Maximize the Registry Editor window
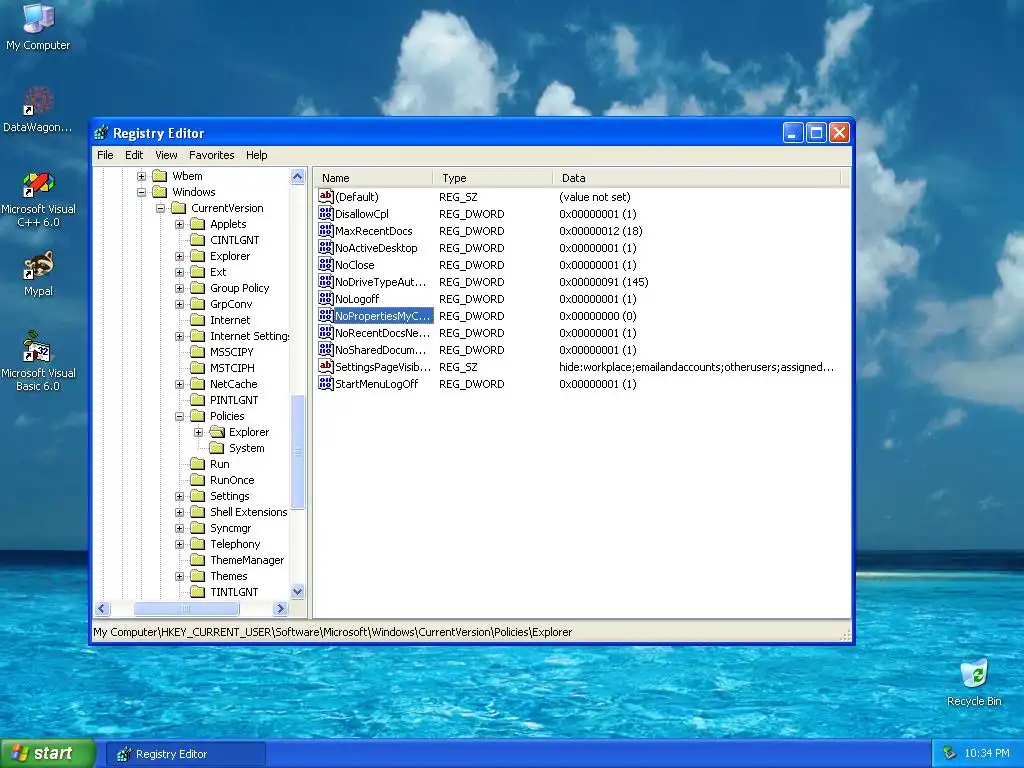 [816, 133]
